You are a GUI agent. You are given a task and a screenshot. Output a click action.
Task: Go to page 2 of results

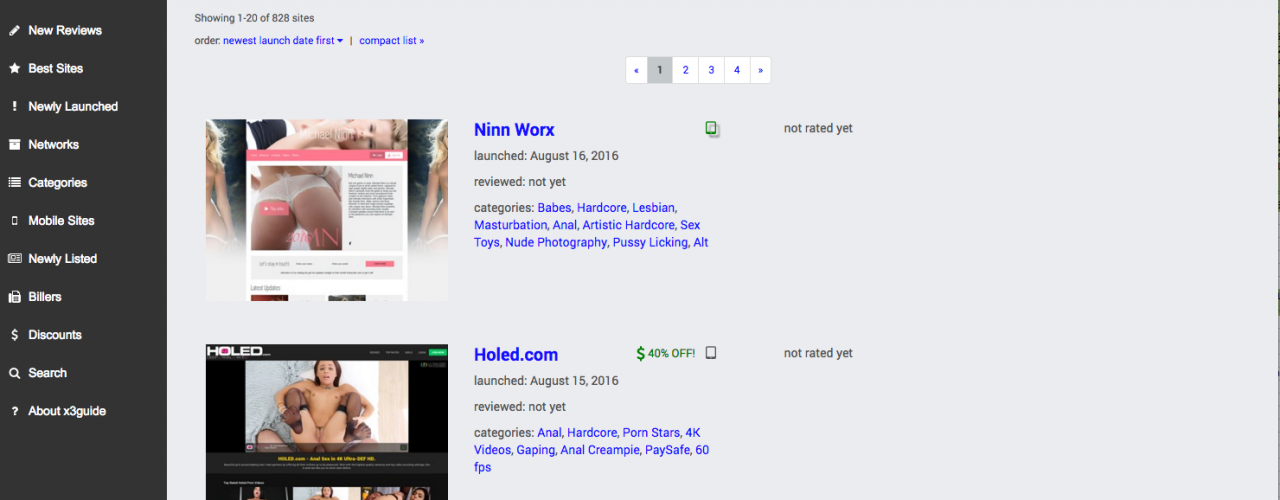point(686,70)
